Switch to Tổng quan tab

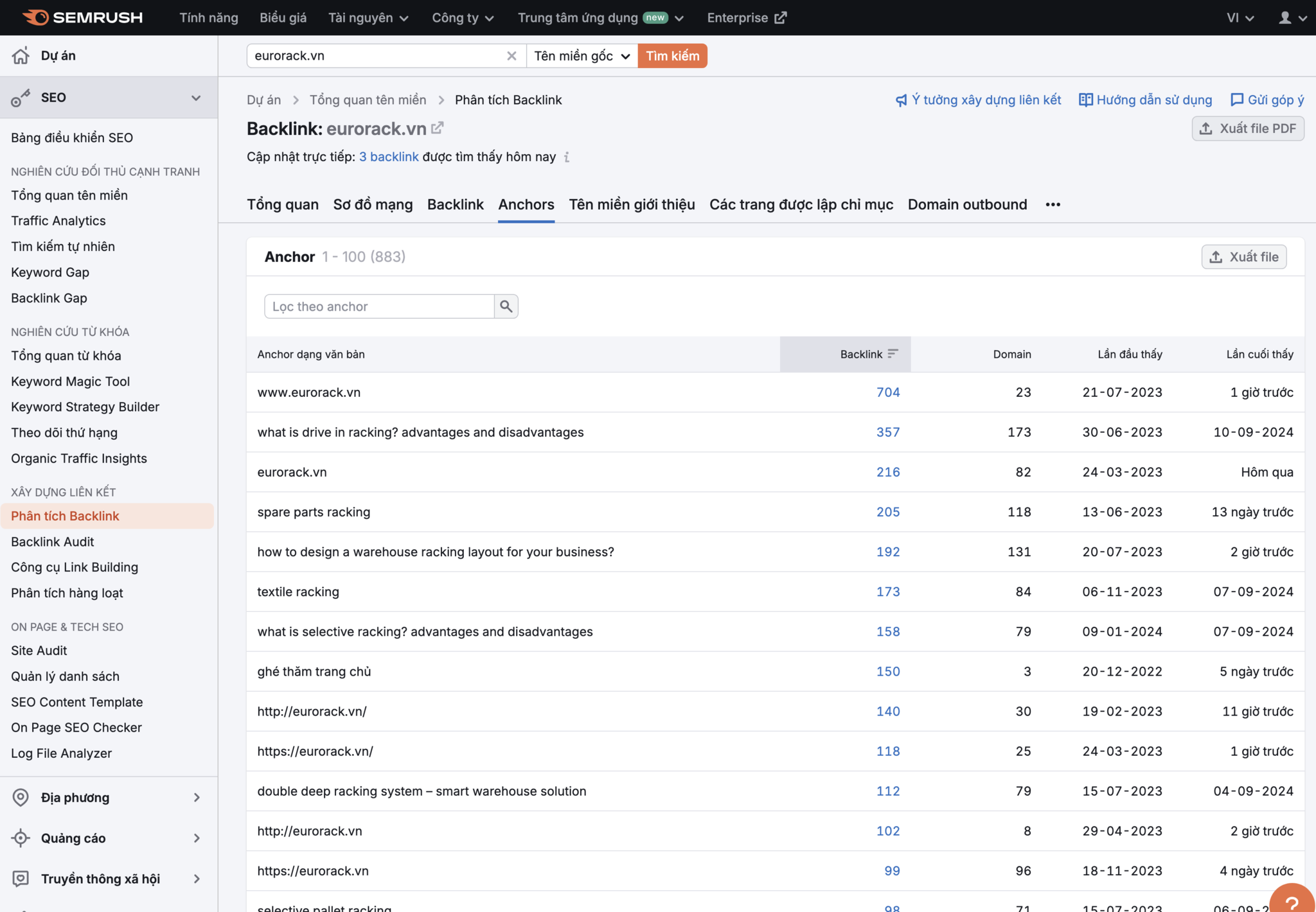283,204
